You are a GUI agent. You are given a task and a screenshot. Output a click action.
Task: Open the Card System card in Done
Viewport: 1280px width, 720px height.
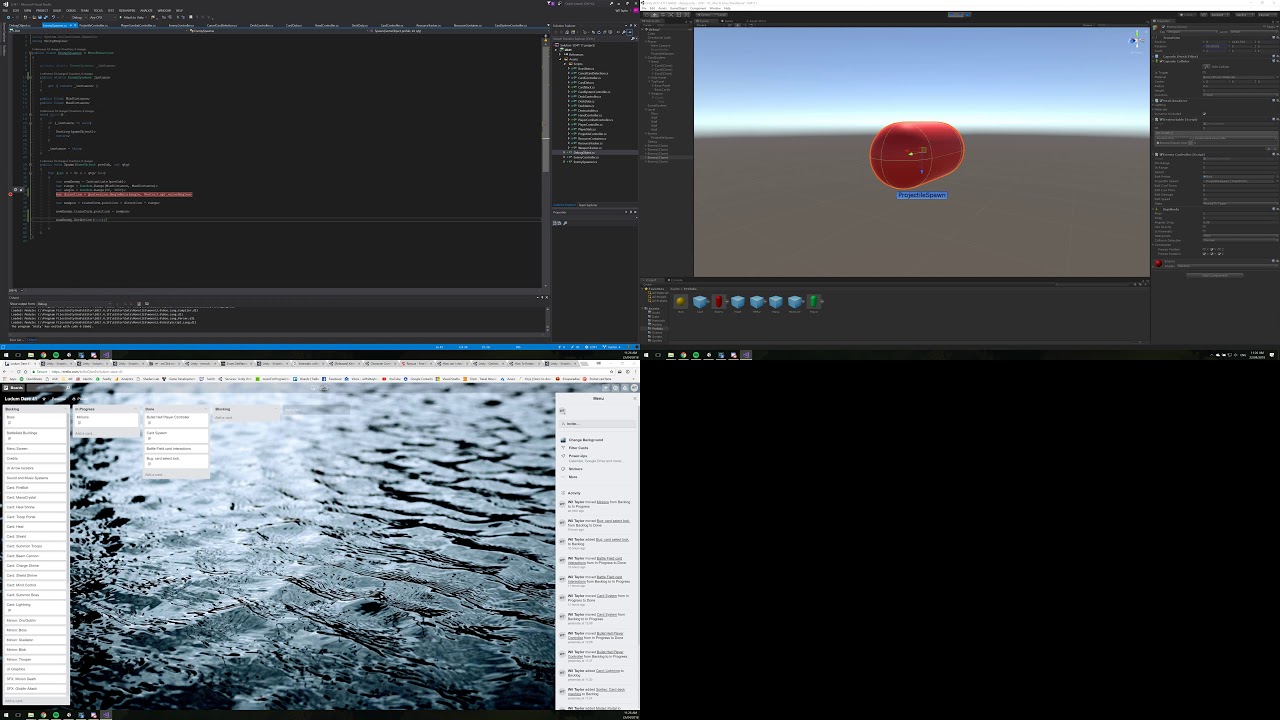pos(175,435)
